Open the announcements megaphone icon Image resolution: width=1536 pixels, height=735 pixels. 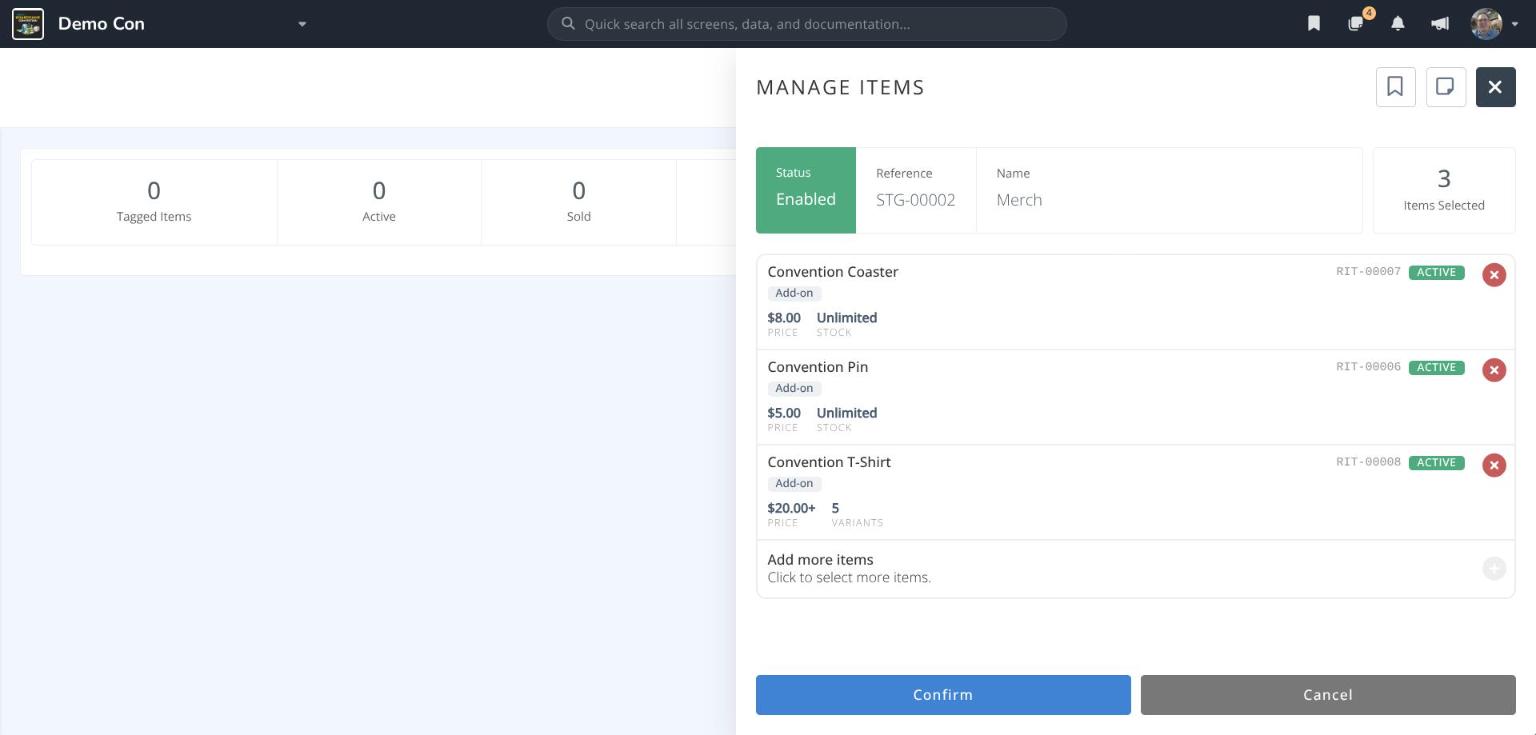[1440, 24]
